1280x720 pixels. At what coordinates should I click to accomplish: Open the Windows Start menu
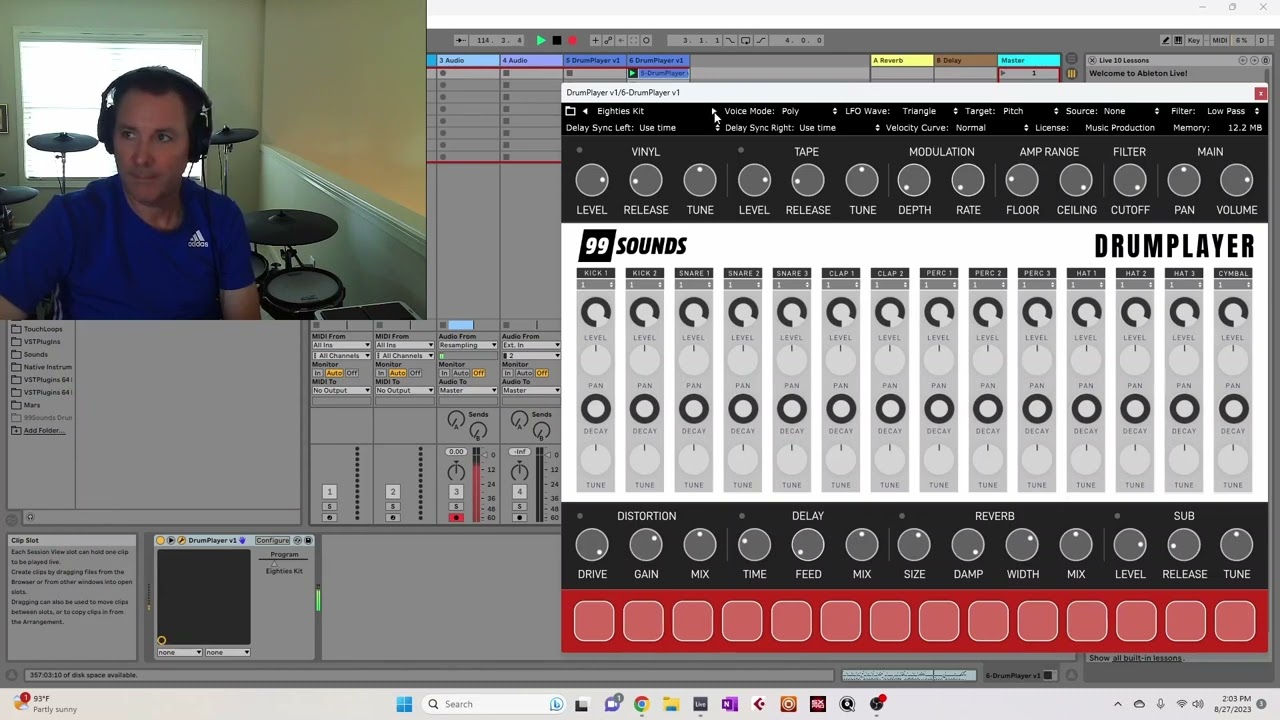404,704
